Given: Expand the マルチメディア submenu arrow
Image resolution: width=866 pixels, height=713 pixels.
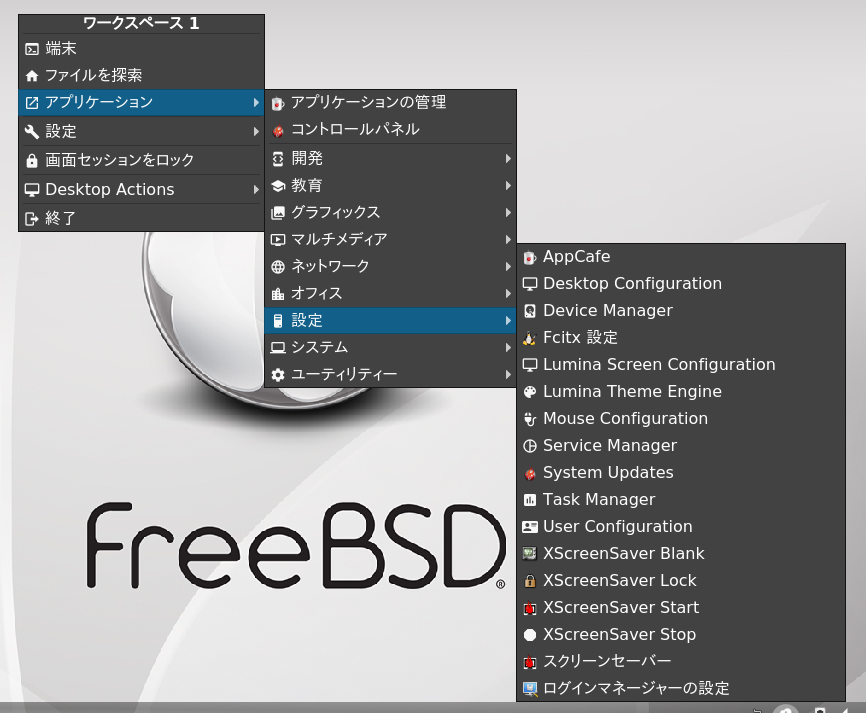Looking at the screenshot, I should [508, 240].
